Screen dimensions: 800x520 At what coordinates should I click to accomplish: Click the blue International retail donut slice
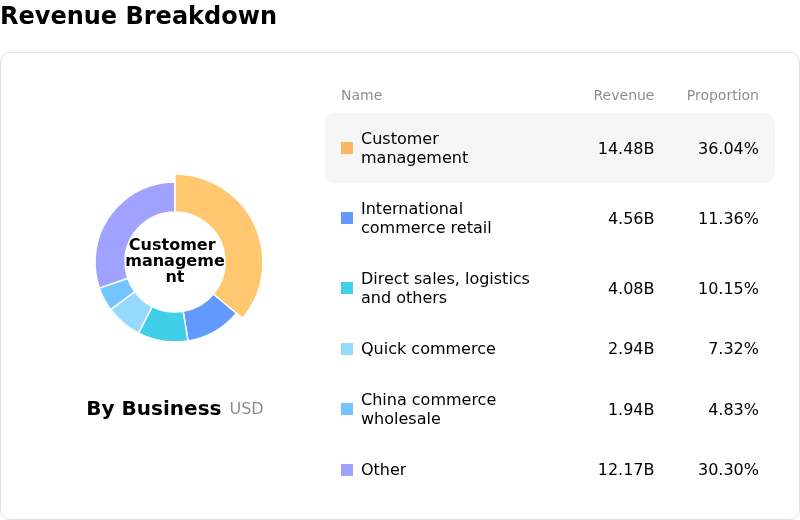click(208, 317)
